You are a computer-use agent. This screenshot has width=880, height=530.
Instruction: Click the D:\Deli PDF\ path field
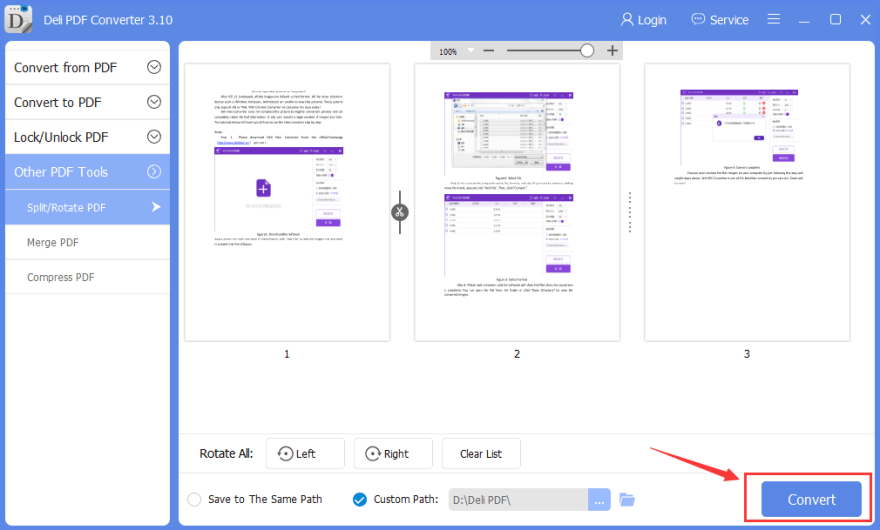coord(518,500)
